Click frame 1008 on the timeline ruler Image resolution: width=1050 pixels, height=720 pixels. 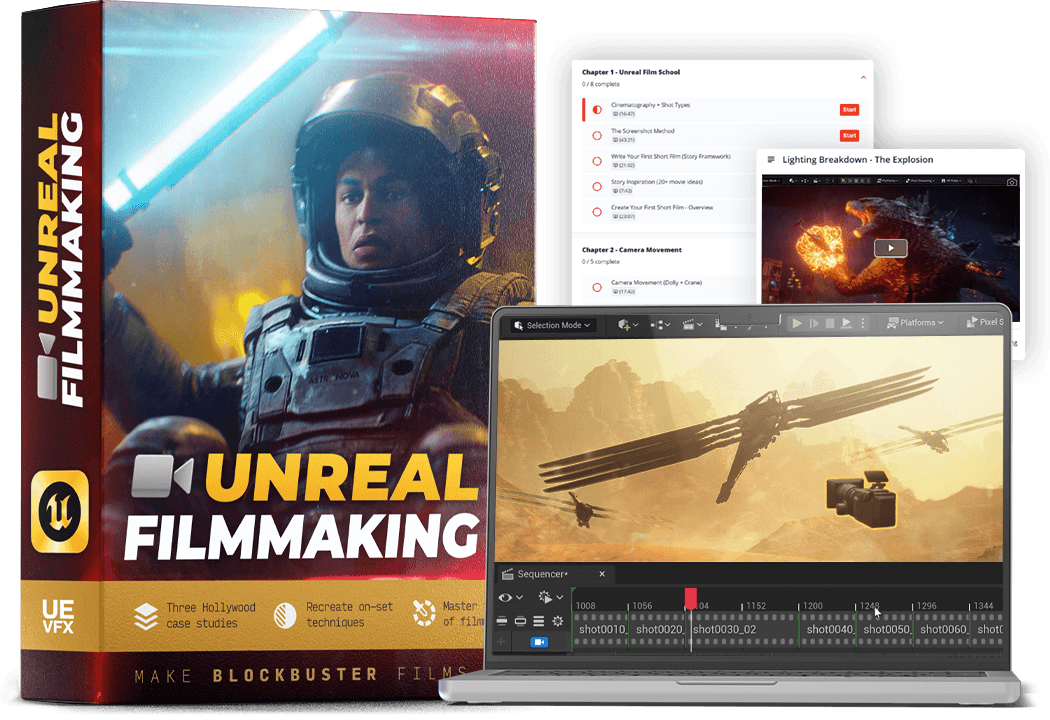pyautogui.click(x=585, y=605)
